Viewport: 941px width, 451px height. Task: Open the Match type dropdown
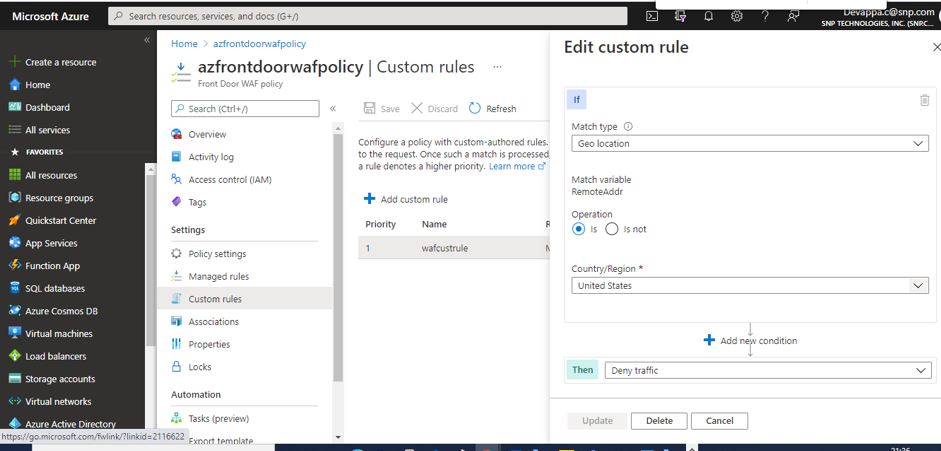click(x=750, y=143)
